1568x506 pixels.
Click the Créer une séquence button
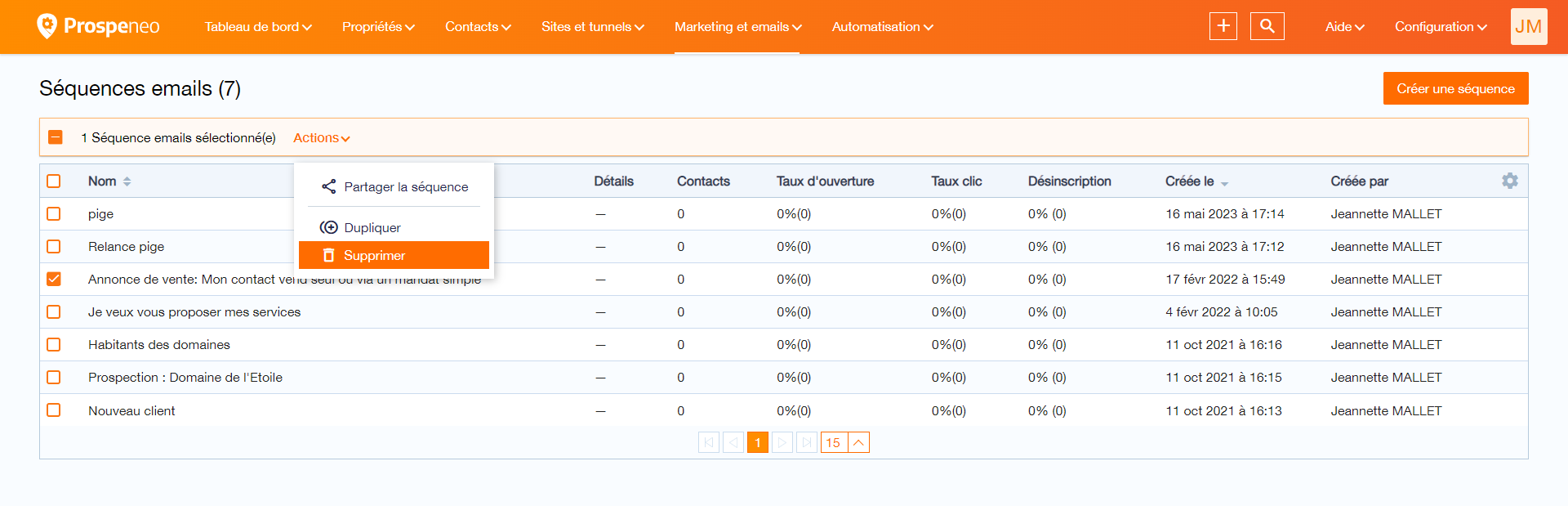click(1455, 88)
